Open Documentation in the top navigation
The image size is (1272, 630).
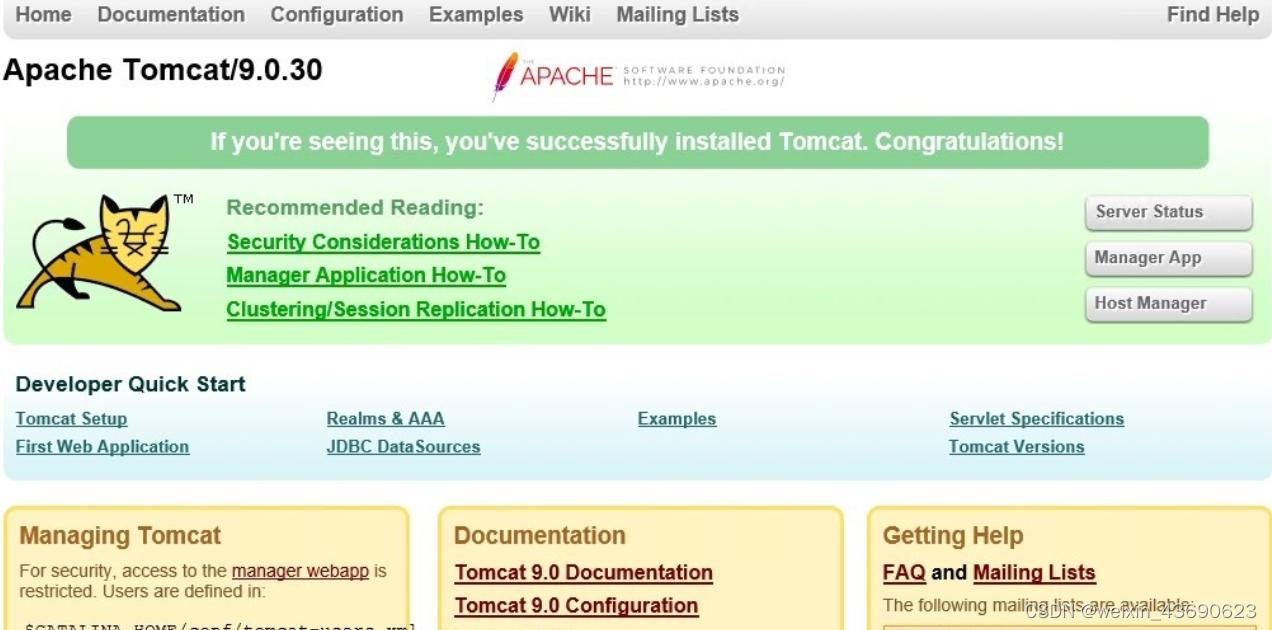tap(171, 15)
